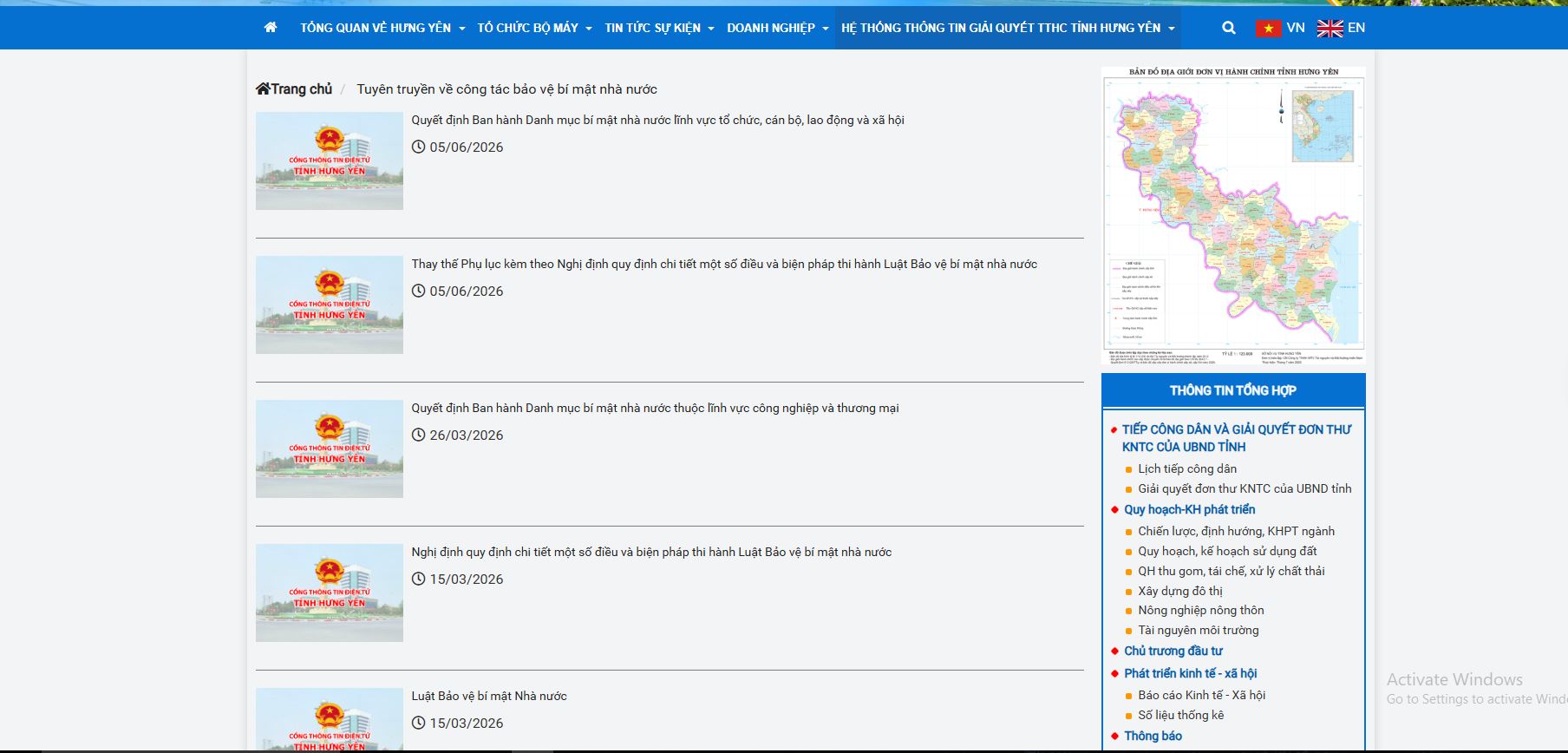Open the Nông nghiệp nông thôn link
Viewport: 1568px width, 753px height.
1201,610
